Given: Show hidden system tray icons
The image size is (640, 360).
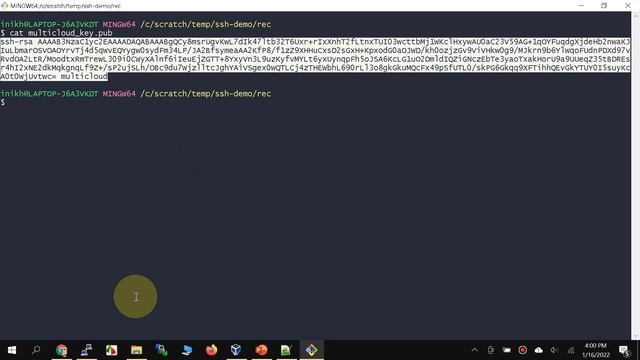Looking at the screenshot, I should point(474,350).
